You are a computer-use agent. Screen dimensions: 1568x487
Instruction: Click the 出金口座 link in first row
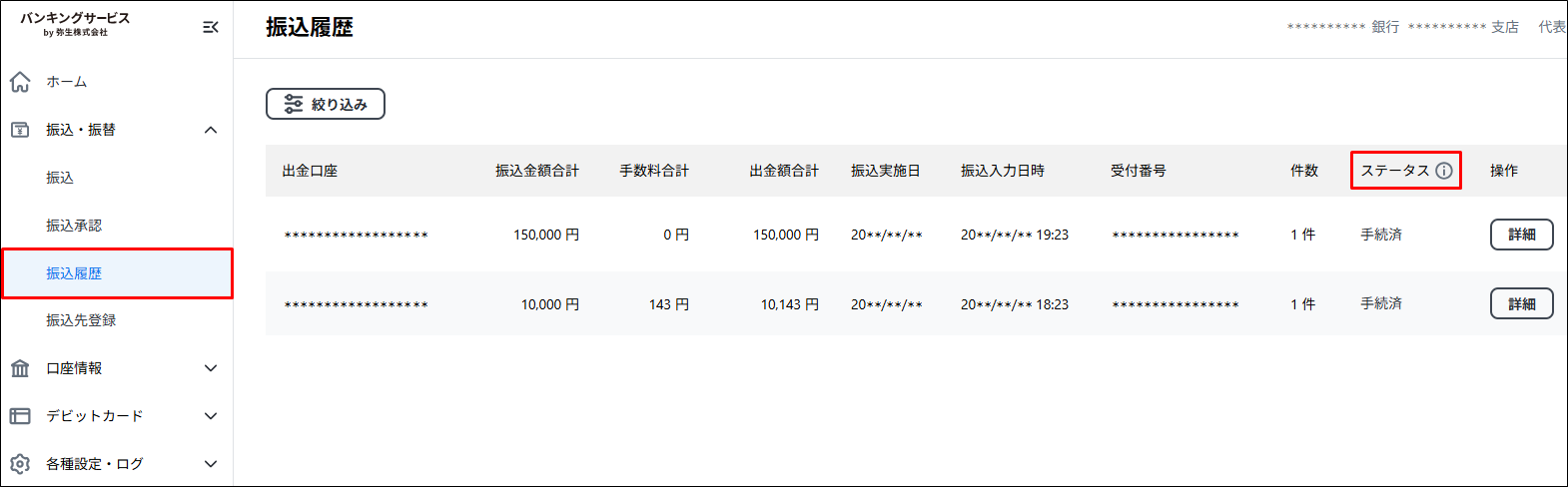356,236
